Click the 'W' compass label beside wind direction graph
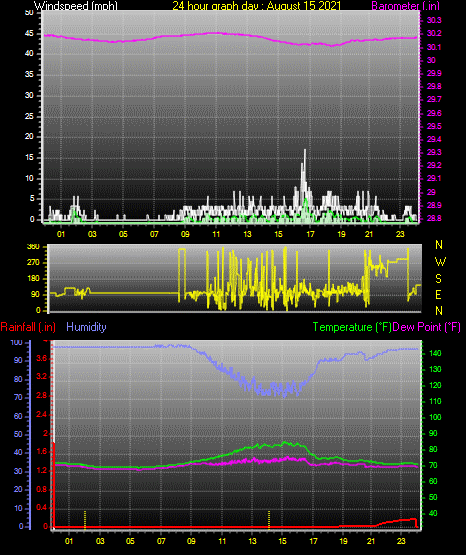The height and width of the screenshot is (555, 466). [x=440, y=262]
